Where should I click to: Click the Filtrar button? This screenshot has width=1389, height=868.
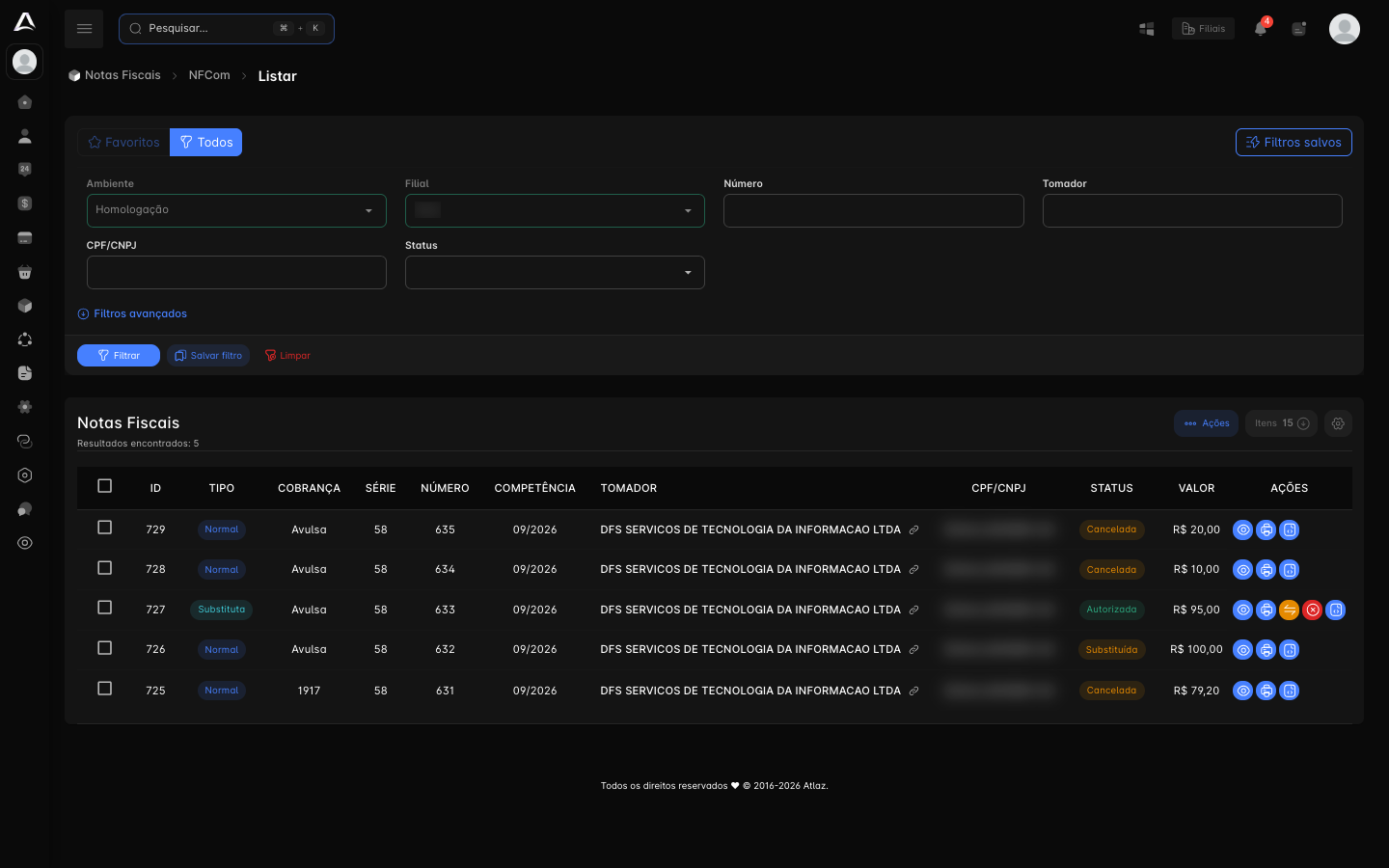pyautogui.click(x=119, y=356)
